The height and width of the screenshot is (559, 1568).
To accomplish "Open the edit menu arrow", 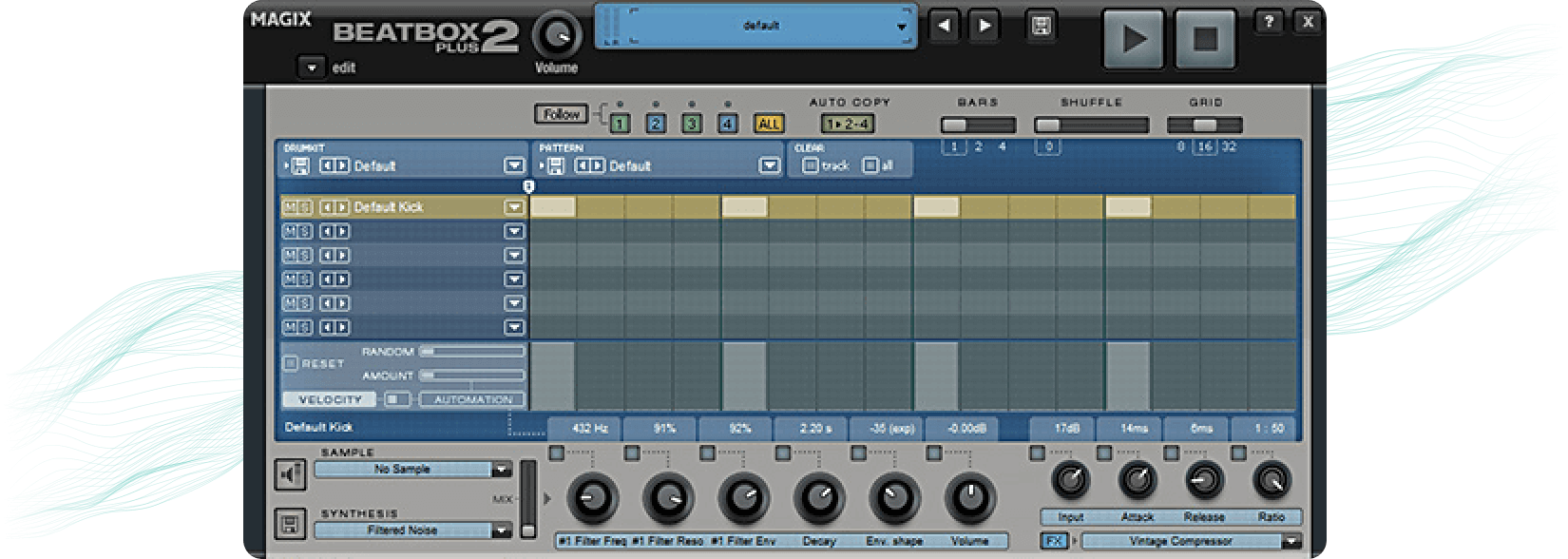I will point(311,67).
